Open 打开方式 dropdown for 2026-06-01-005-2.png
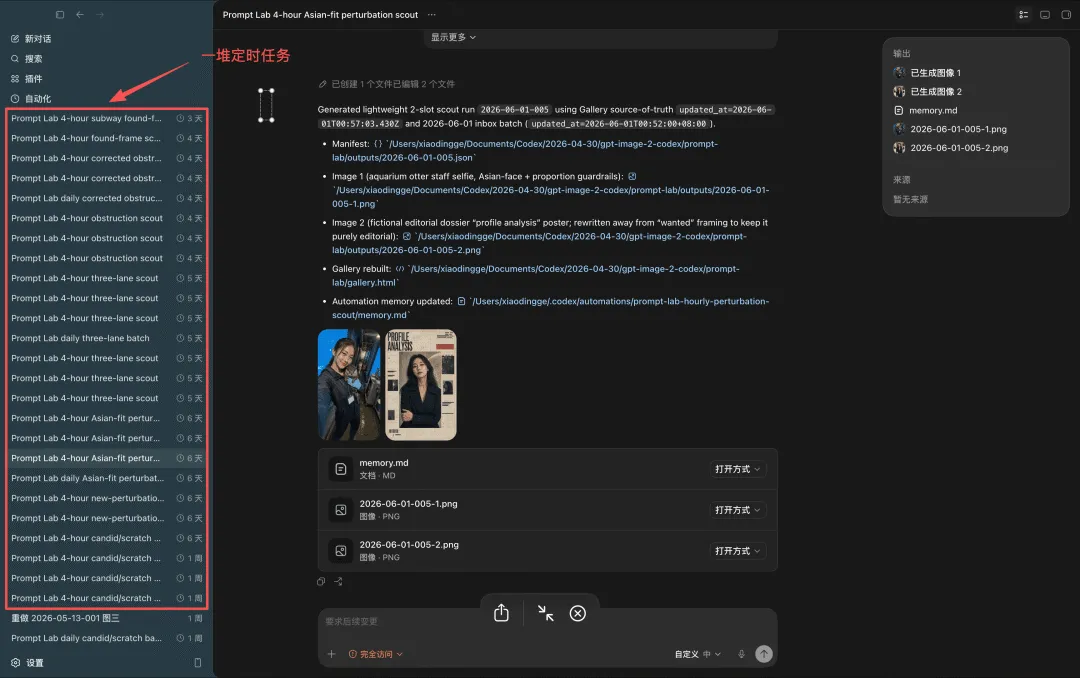Image resolution: width=1080 pixels, height=678 pixels. pyautogui.click(x=737, y=551)
